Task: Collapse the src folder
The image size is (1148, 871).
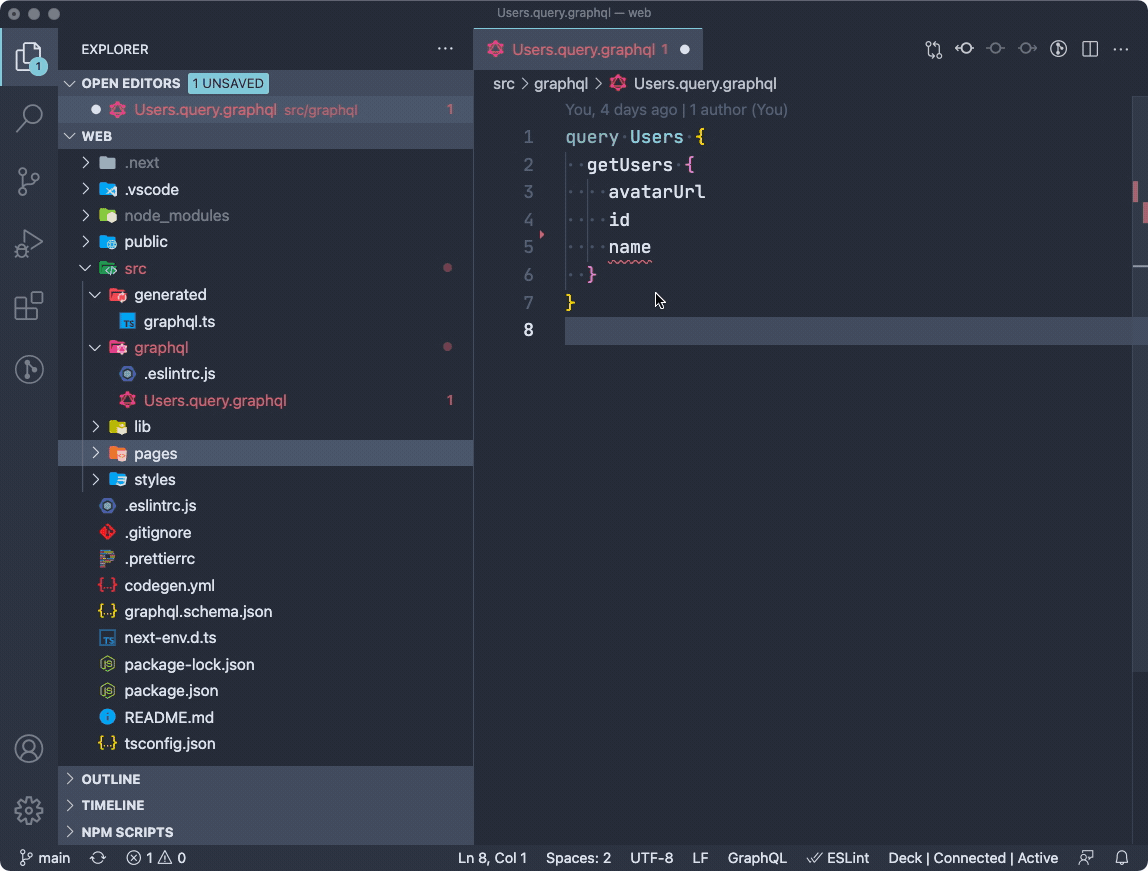Action: [x=86, y=269]
